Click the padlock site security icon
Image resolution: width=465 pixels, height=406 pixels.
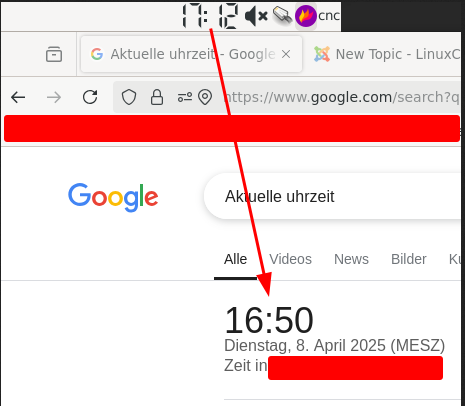157,97
